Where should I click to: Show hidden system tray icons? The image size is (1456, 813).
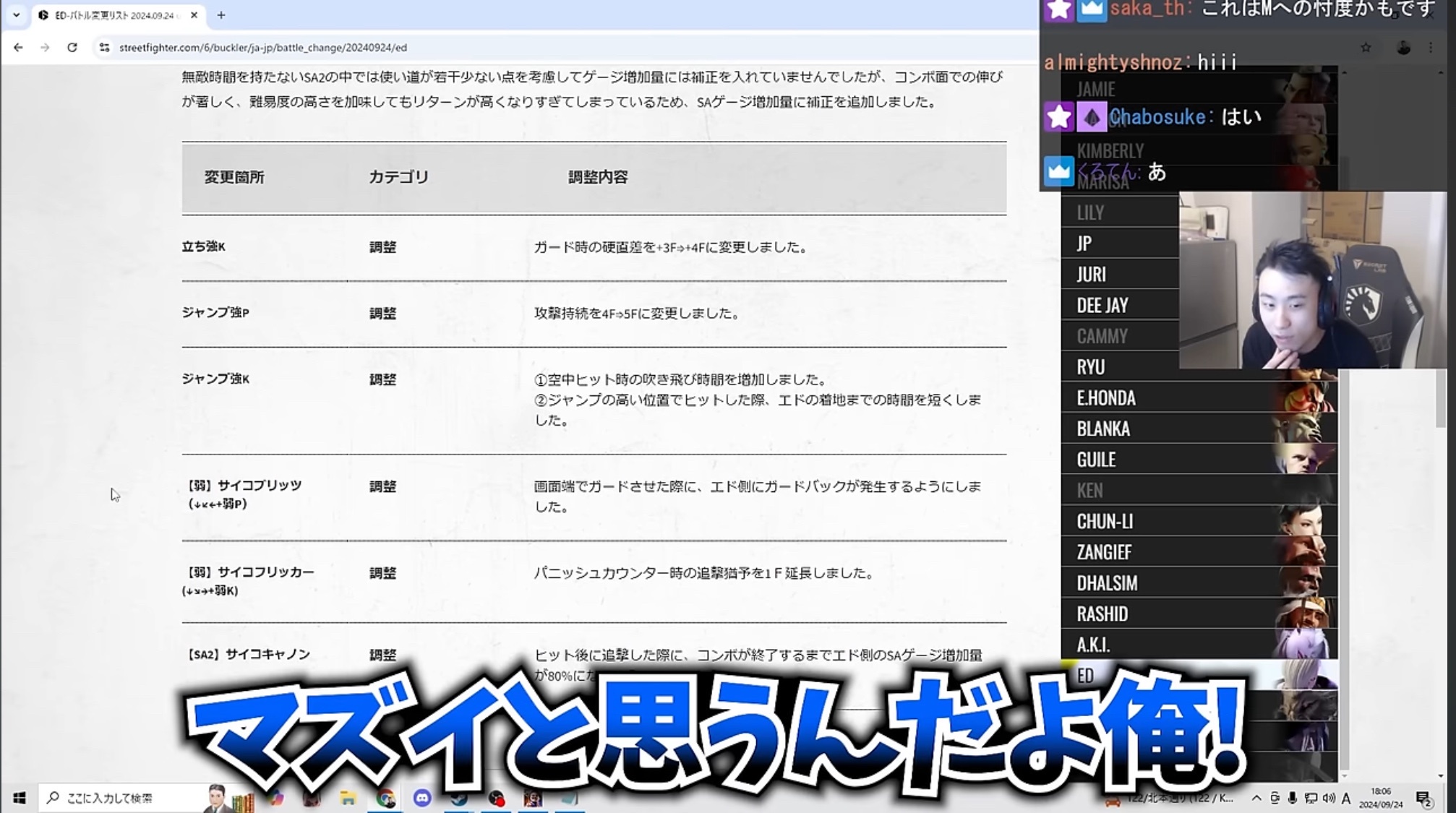tap(1256, 798)
